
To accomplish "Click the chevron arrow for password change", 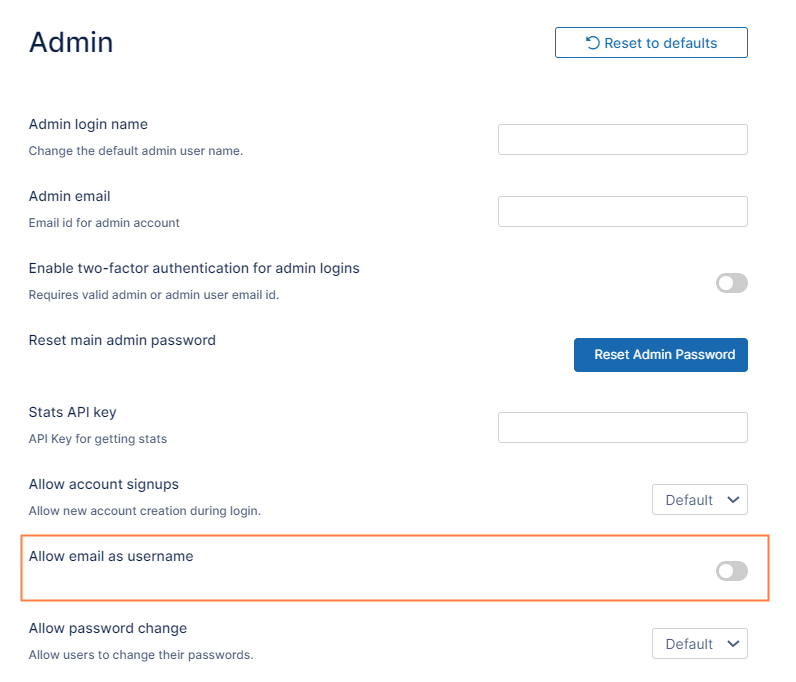I will point(733,644).
